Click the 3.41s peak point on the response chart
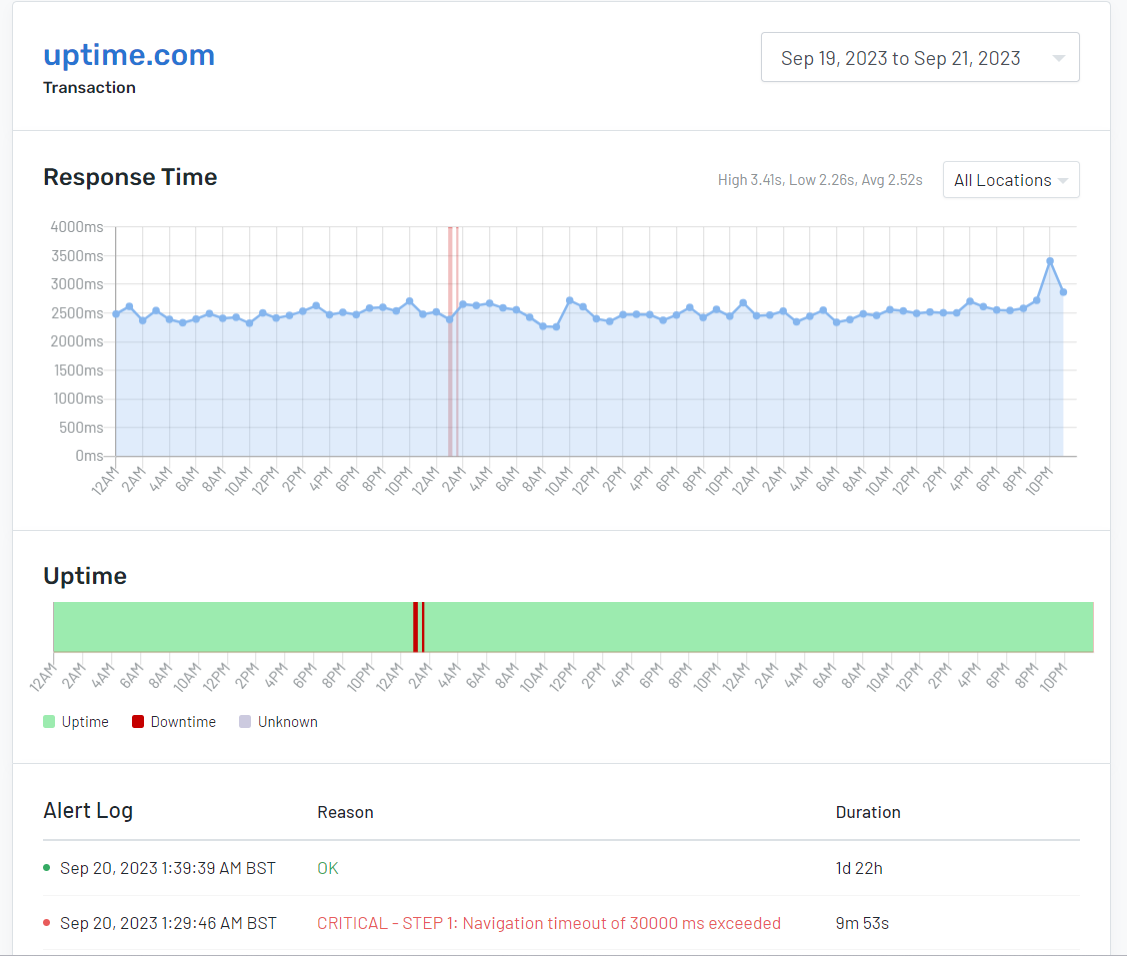Image resolution: width=1127 pixels, height=956 pixels. pyautogui.click(x=1051, y=259)
